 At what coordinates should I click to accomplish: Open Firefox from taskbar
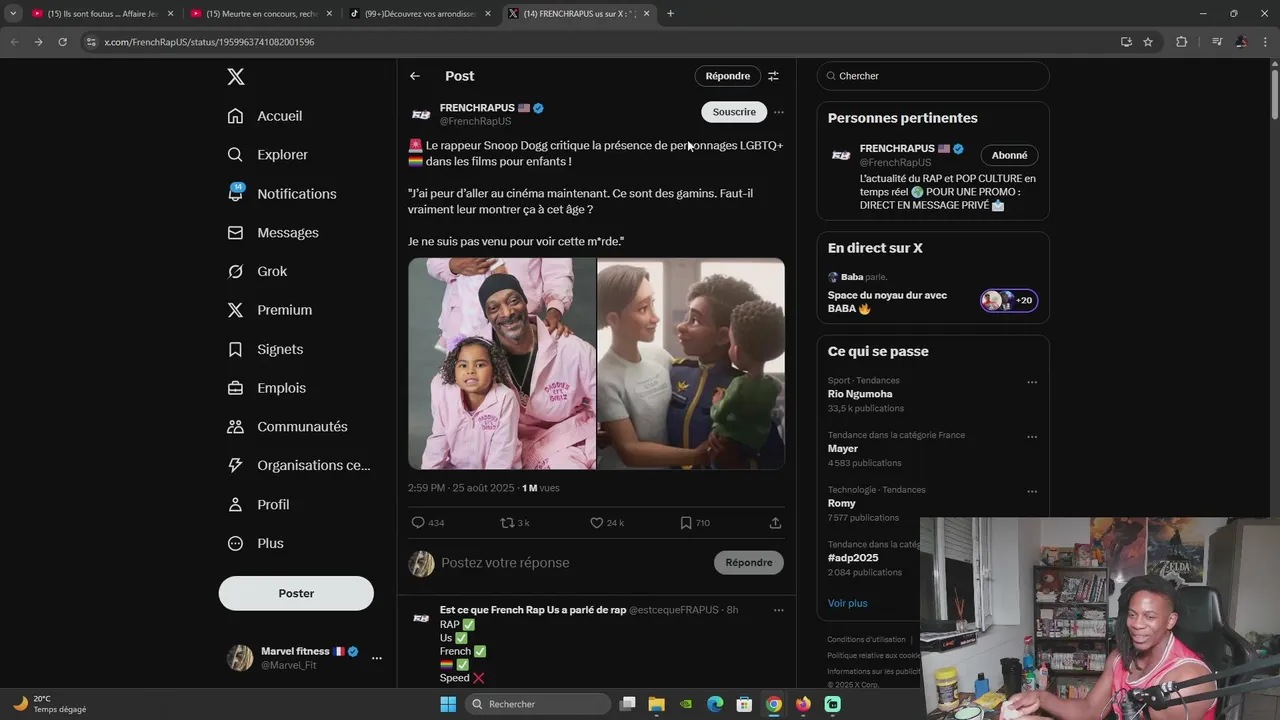pos(803,704)
